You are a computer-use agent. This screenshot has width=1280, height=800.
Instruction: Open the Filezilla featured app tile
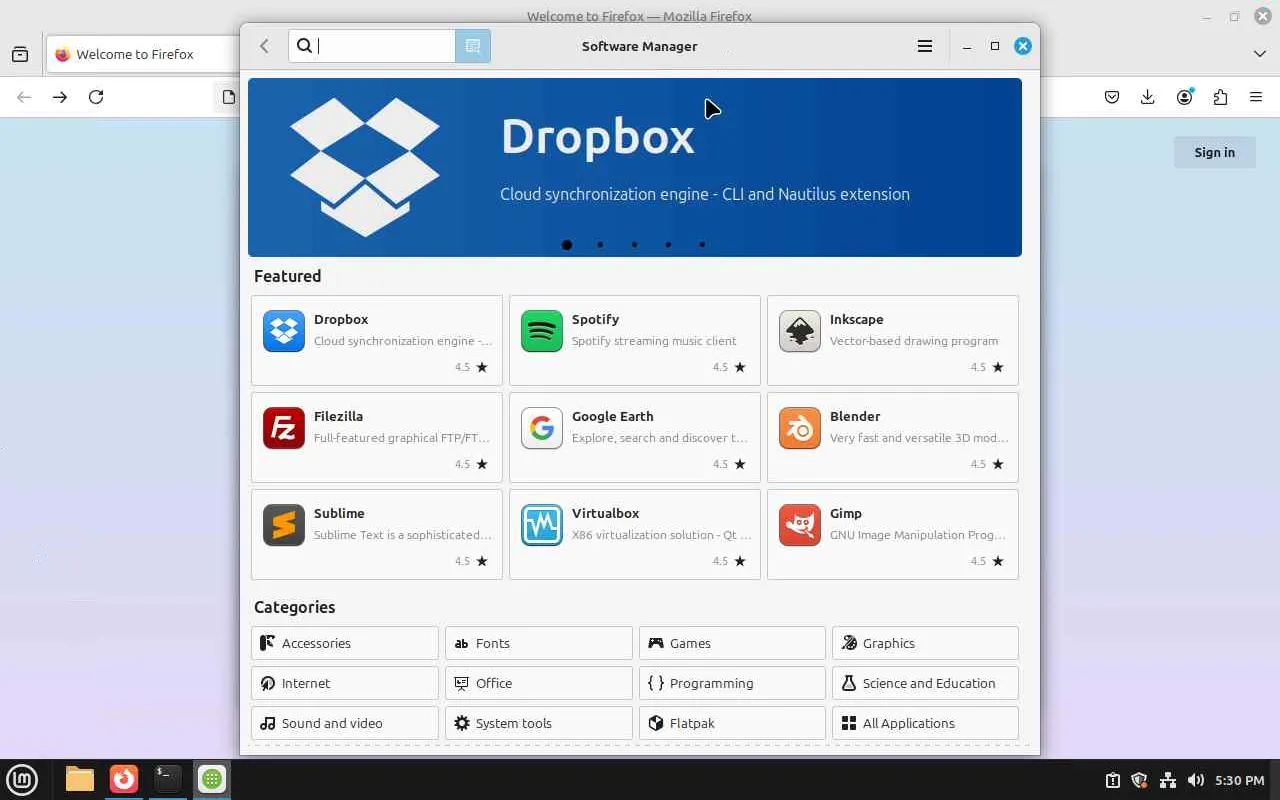coord(377,437)
